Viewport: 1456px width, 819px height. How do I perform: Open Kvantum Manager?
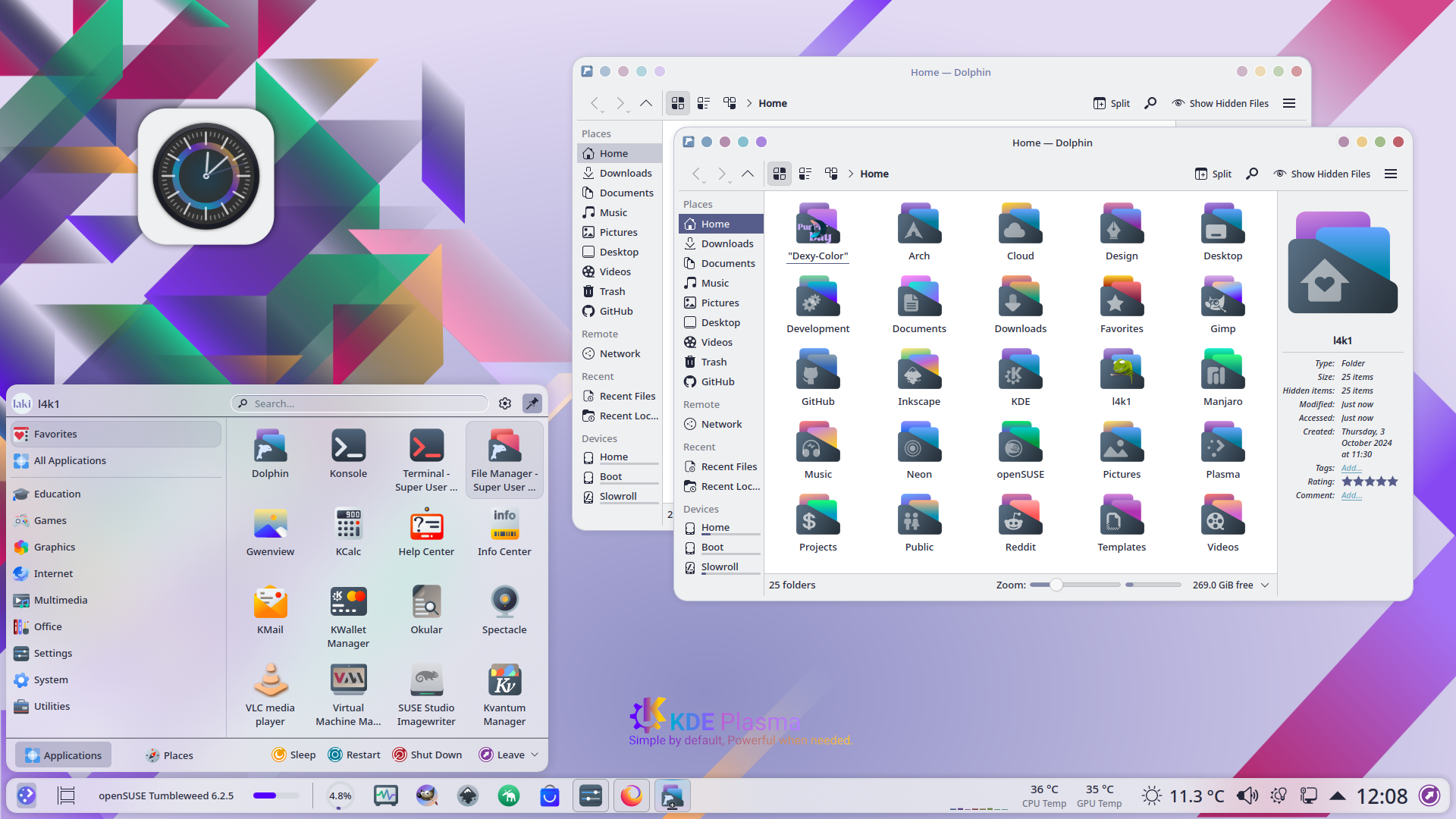(504, 694)
